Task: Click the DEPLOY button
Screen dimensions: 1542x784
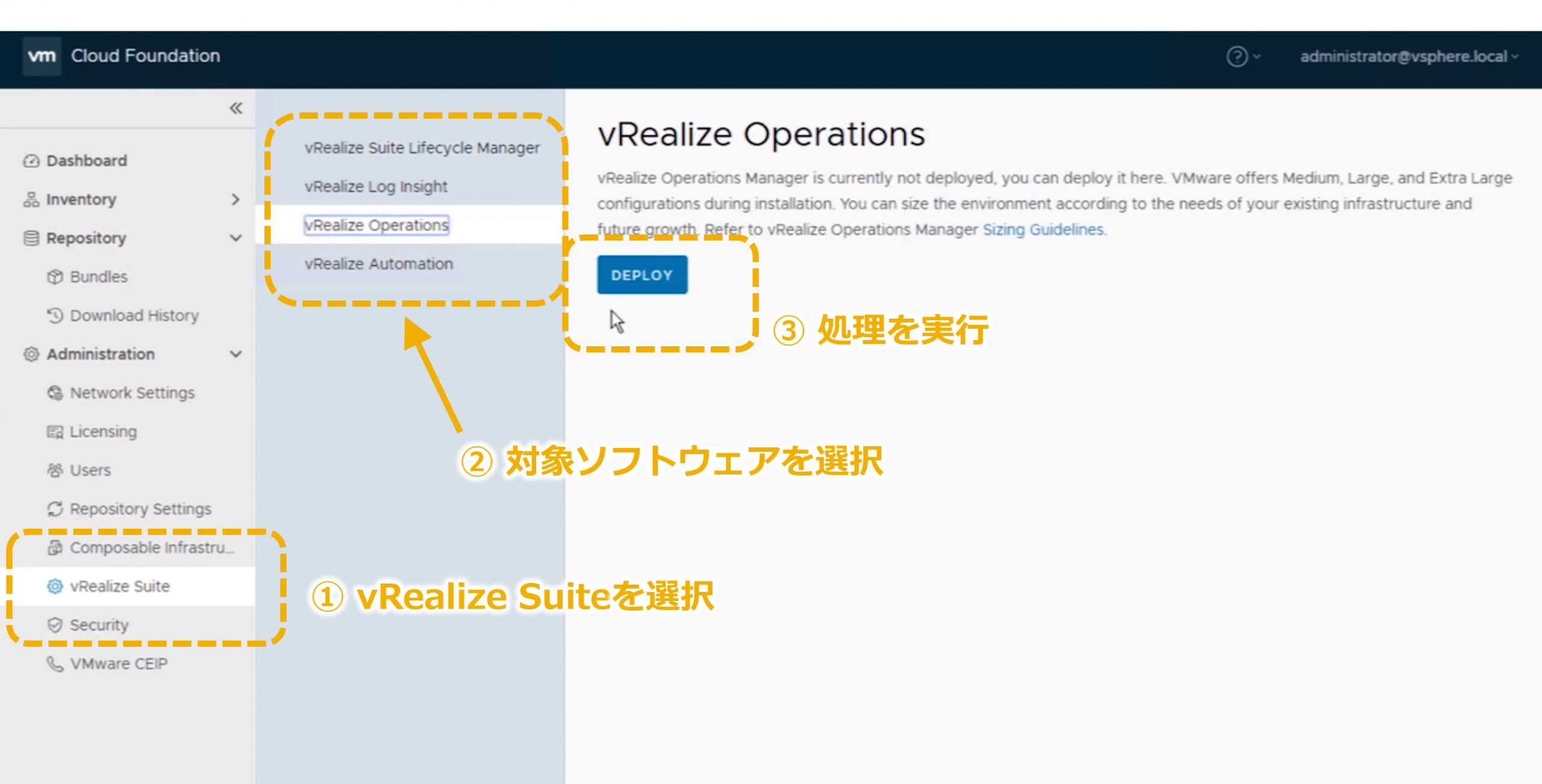Action: click(642, 275)
